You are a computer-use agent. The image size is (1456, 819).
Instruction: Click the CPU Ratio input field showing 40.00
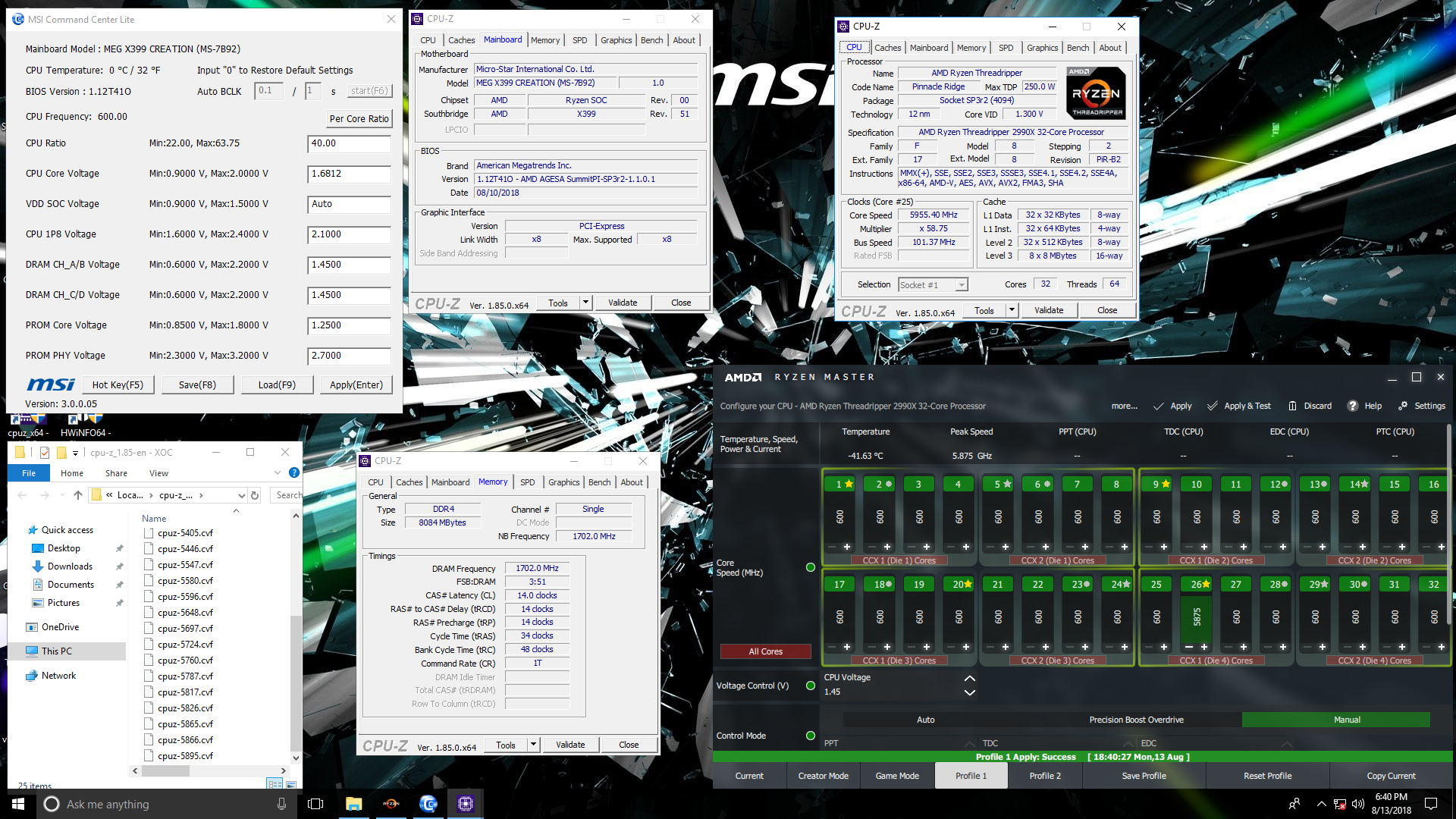click(349, 143)
